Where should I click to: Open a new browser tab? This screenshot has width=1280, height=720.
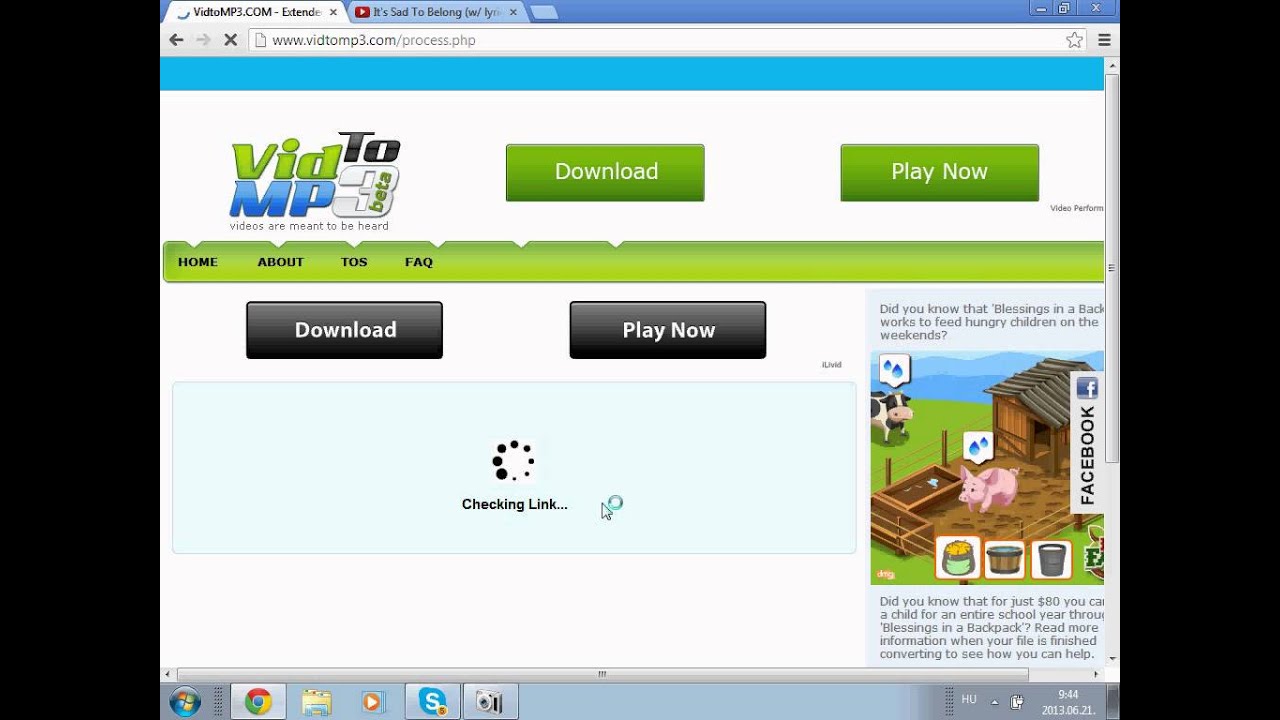point(544,12)
